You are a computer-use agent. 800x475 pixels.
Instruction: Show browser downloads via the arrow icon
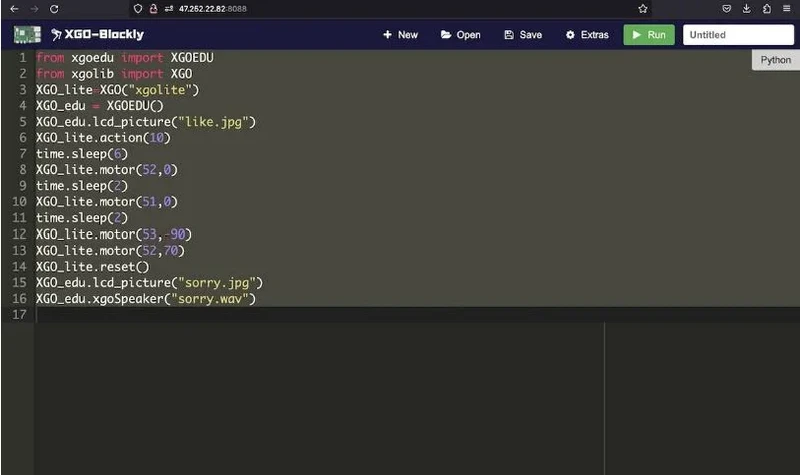point(746,9)
